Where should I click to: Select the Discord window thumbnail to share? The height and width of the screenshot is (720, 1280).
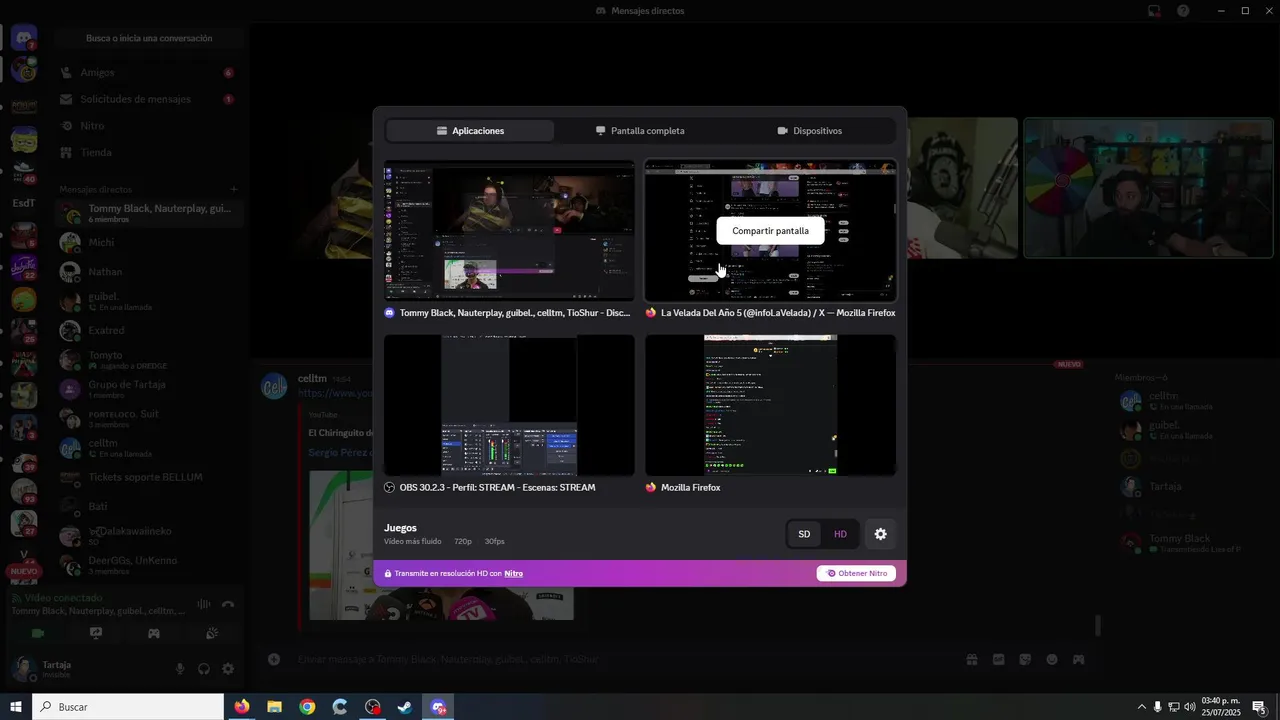(x=509, y=230)
